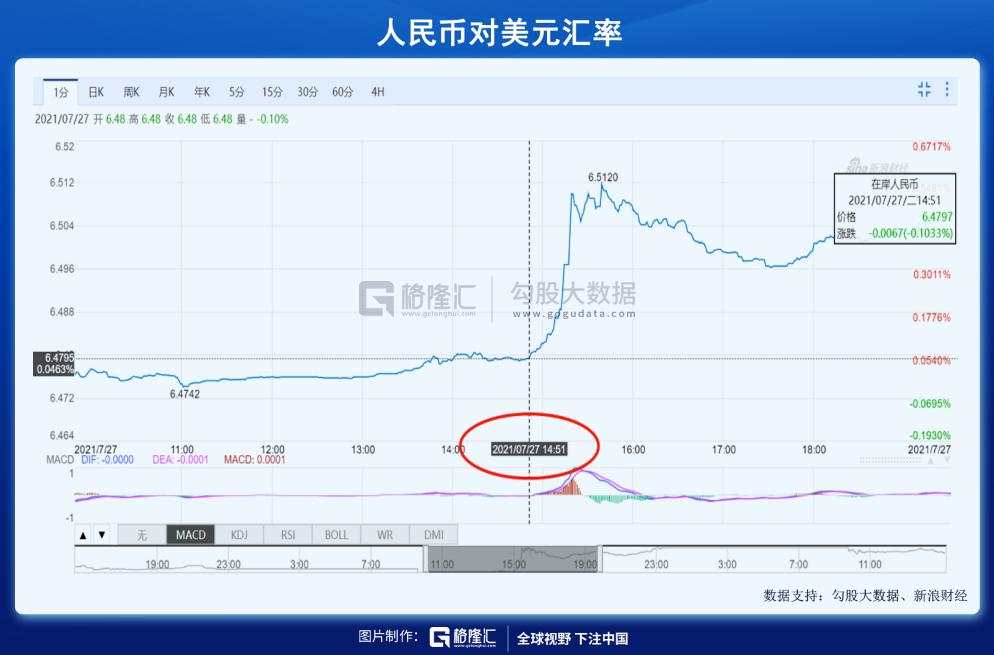
Task: Select the 无 indicator option
Action: [x=142, y=535]
